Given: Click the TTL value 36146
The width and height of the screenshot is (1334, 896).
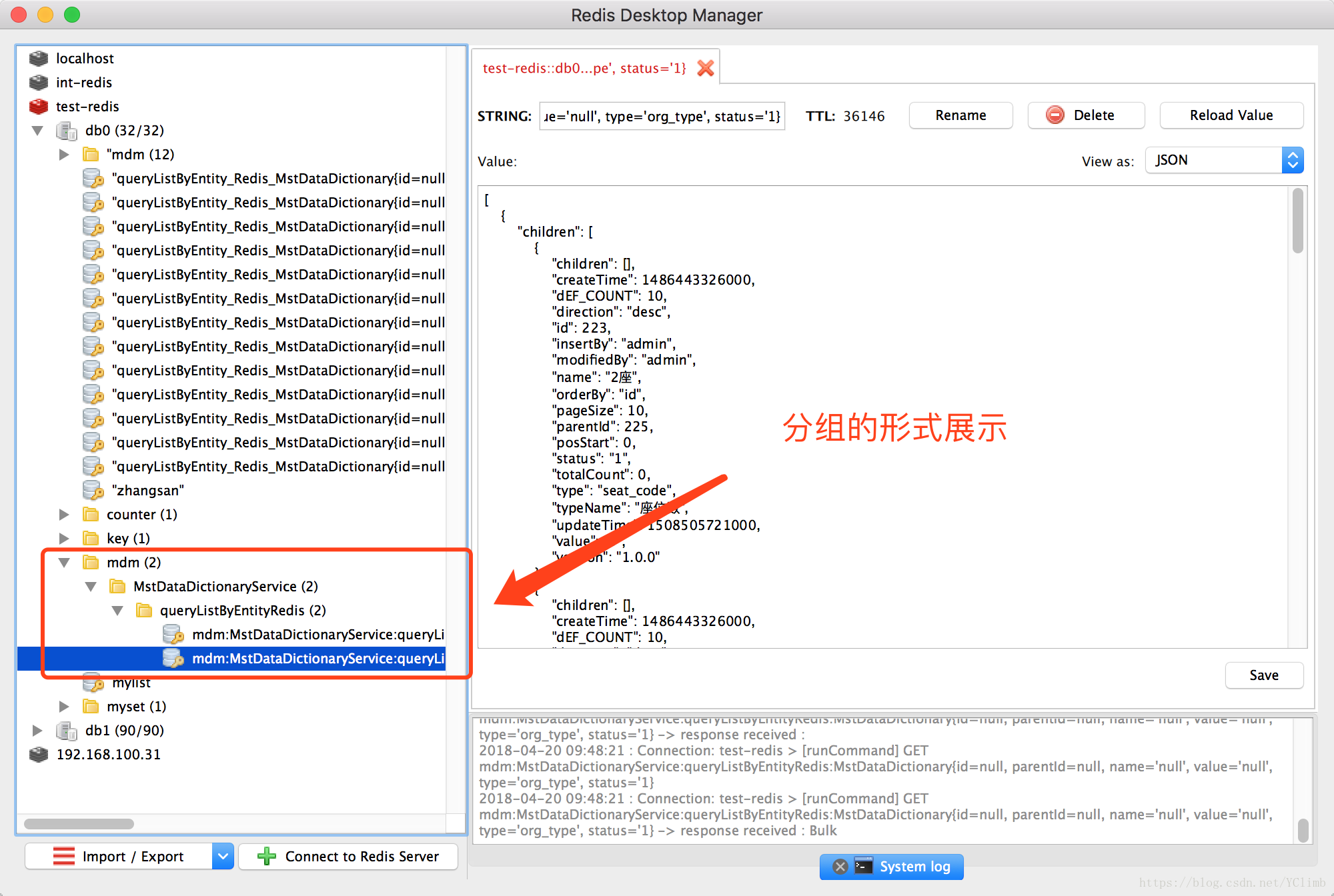Looking at the screenshot, I should [x=864, y=116].
